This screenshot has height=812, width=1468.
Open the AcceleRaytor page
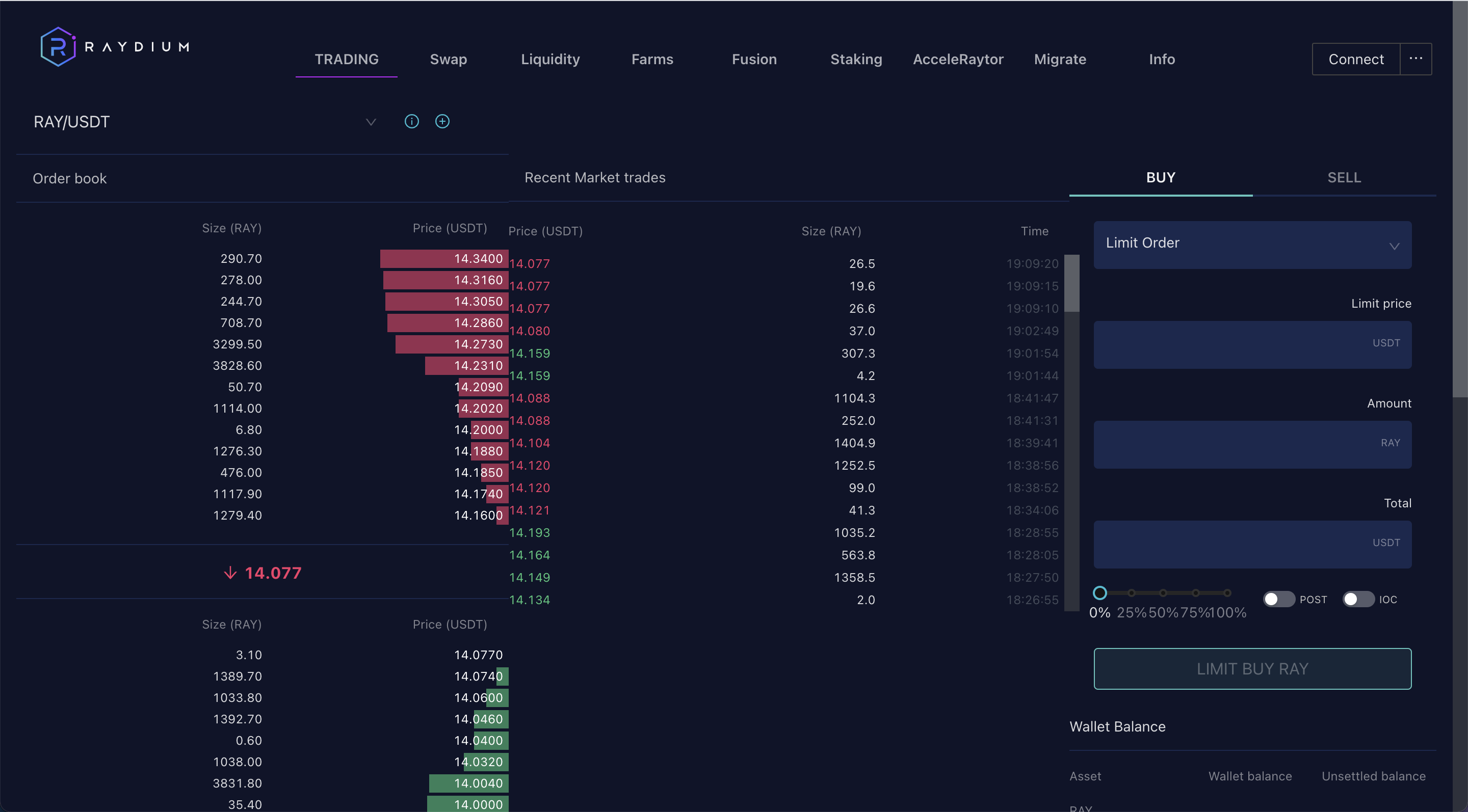958,59
